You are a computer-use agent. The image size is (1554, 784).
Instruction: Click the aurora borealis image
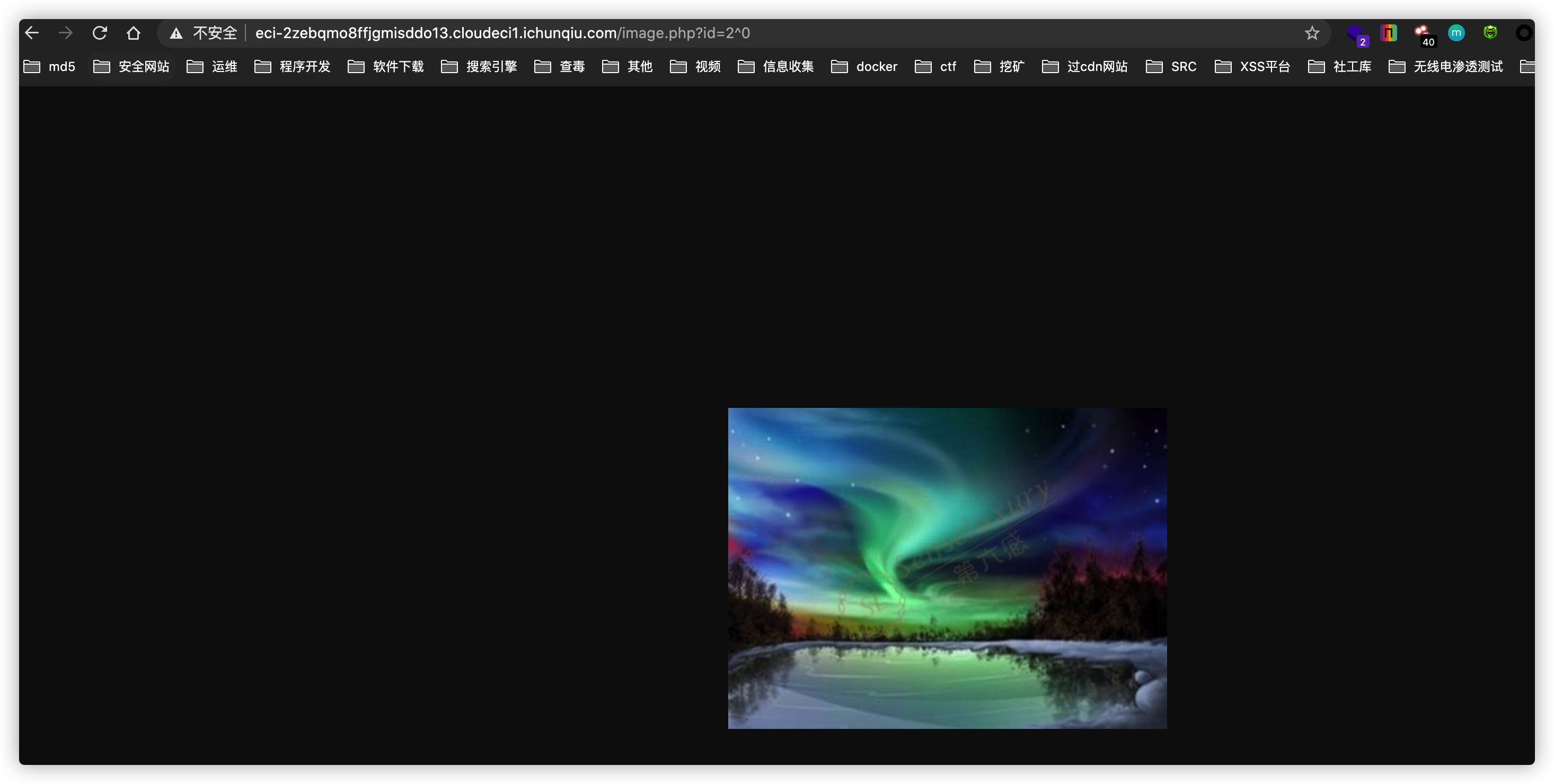click(947, 568)
